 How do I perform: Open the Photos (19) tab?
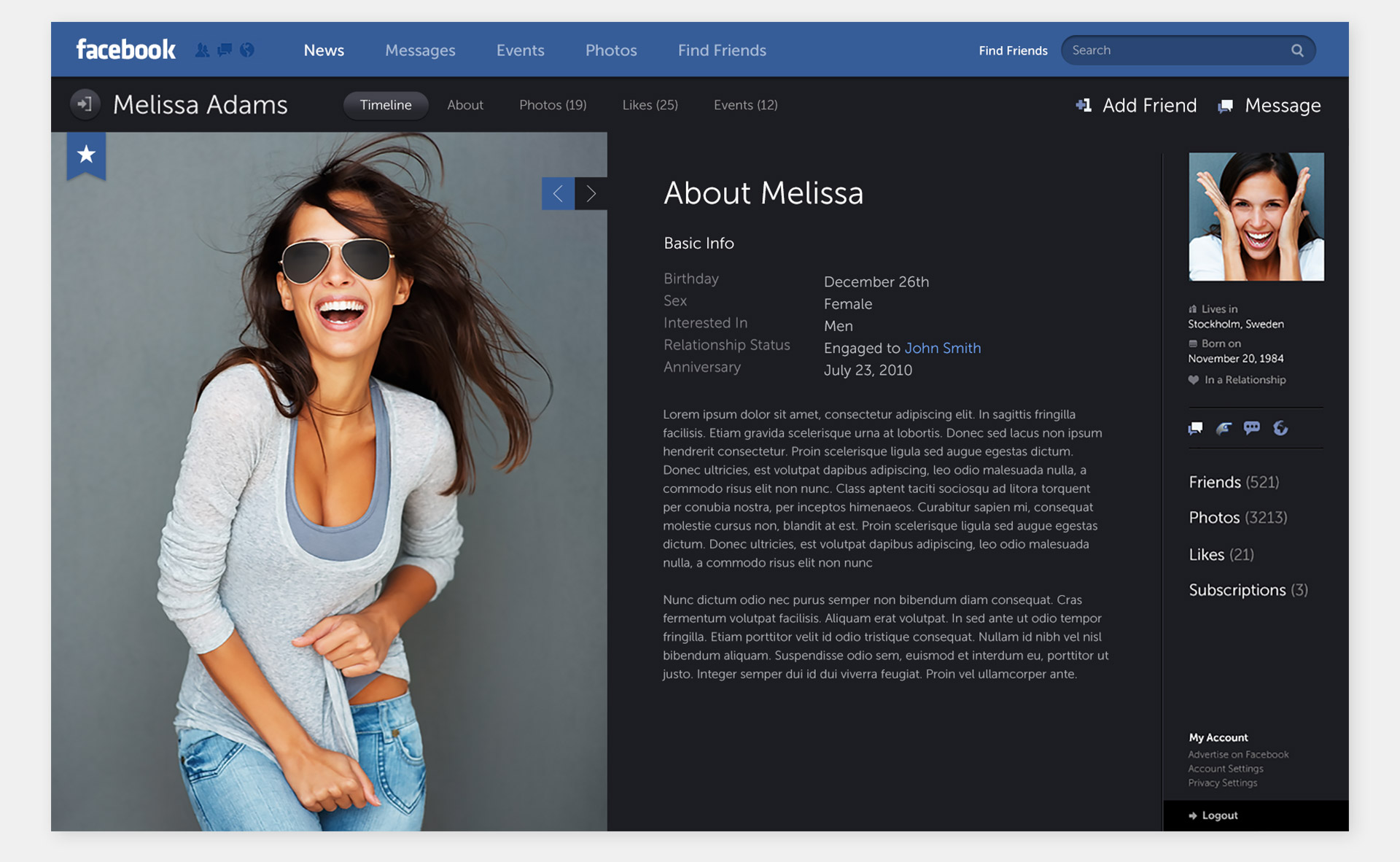click(x=553, y=105)
